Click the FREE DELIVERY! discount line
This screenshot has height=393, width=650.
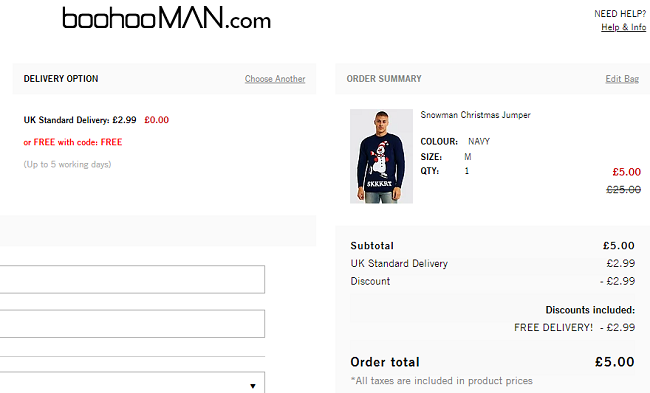coord(574,328)
